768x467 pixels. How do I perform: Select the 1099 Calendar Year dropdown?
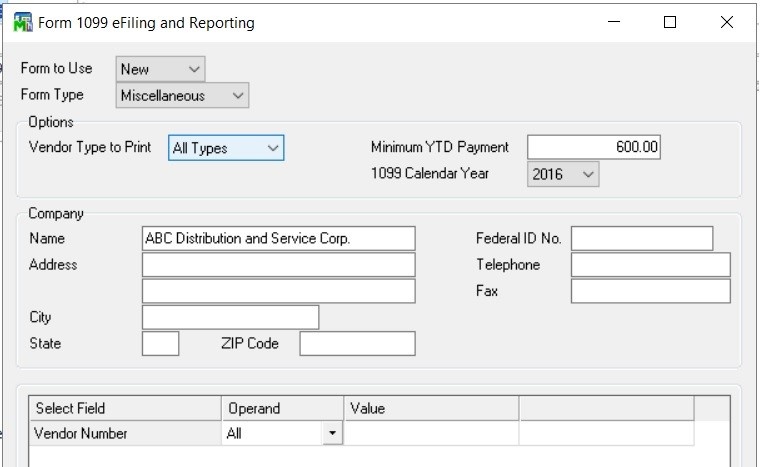click(563, 174)
